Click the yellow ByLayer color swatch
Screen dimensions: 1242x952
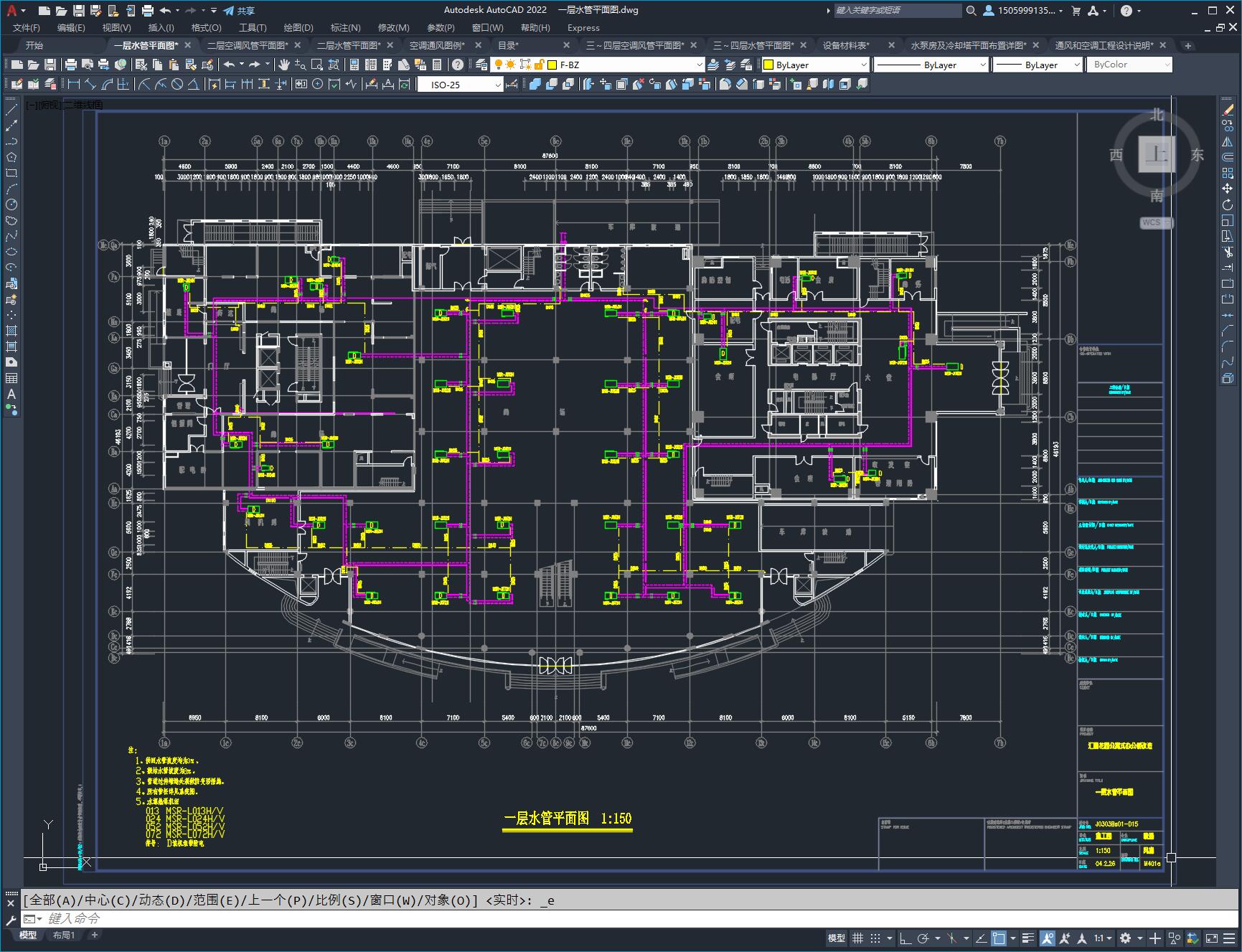click(768, 65)
